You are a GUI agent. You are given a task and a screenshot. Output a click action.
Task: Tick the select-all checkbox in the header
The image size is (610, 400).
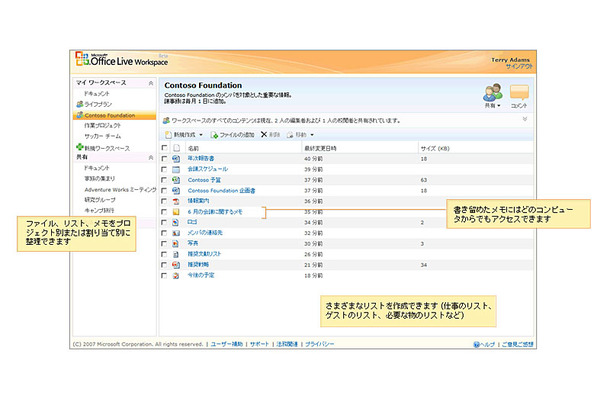pyautogui.click(x=164, y=148)
